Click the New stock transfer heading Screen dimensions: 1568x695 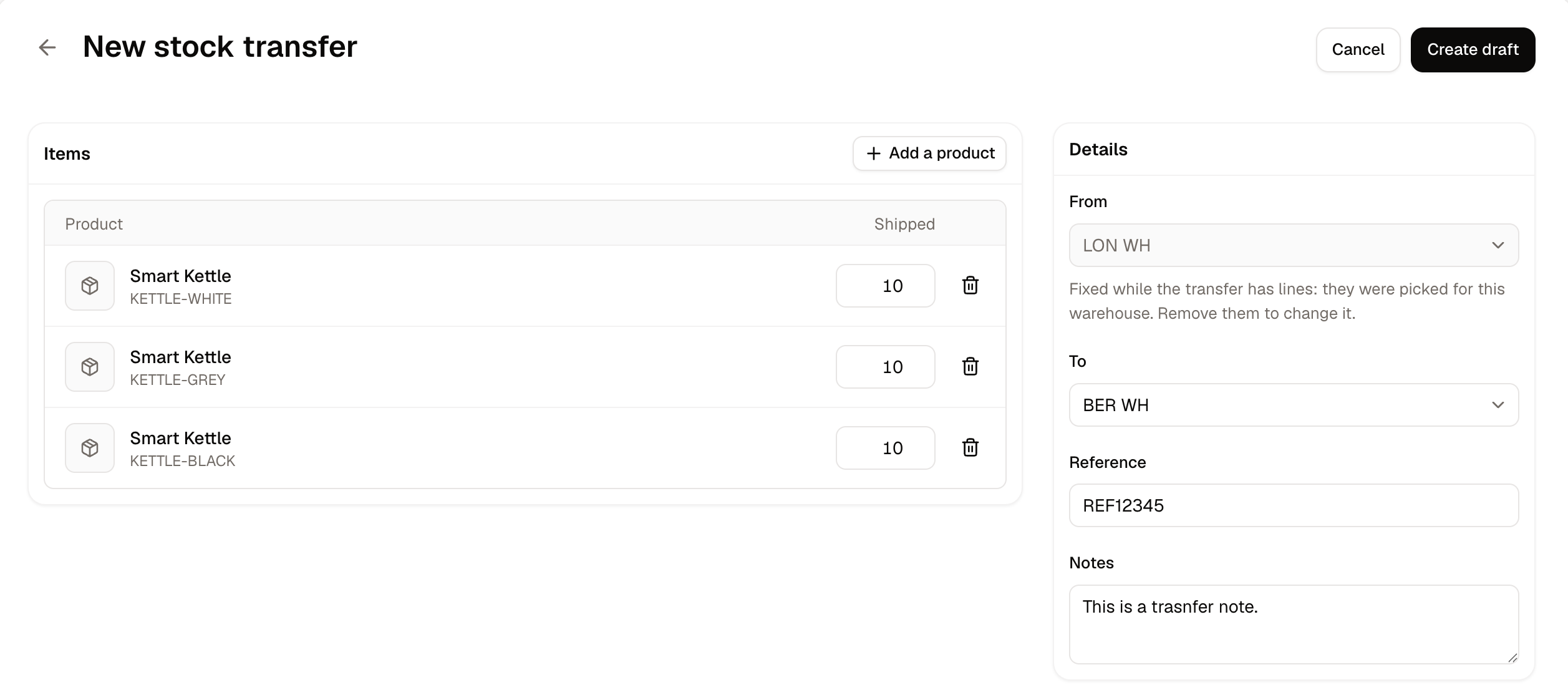220,47
